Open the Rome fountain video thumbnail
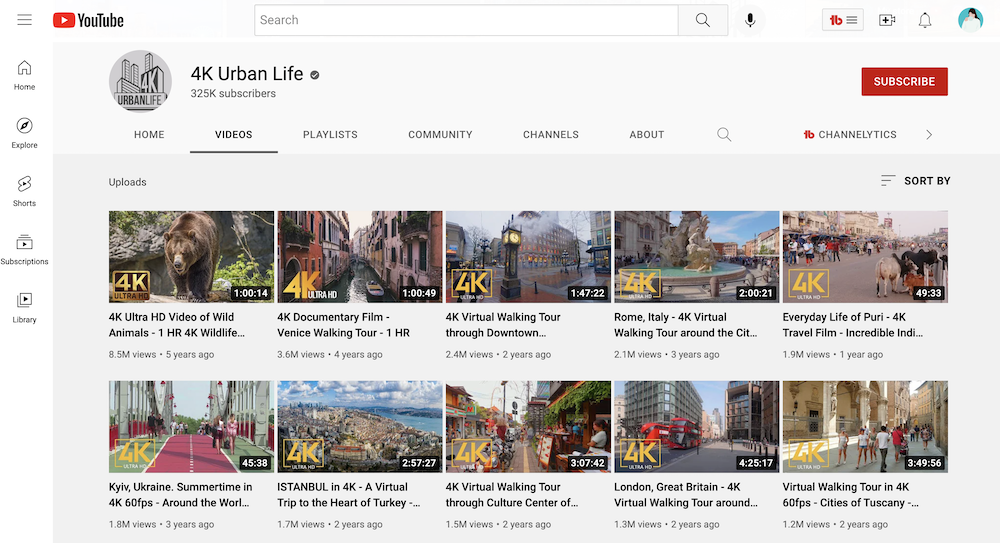This screenshot has width=1000, height=543. 696,257
